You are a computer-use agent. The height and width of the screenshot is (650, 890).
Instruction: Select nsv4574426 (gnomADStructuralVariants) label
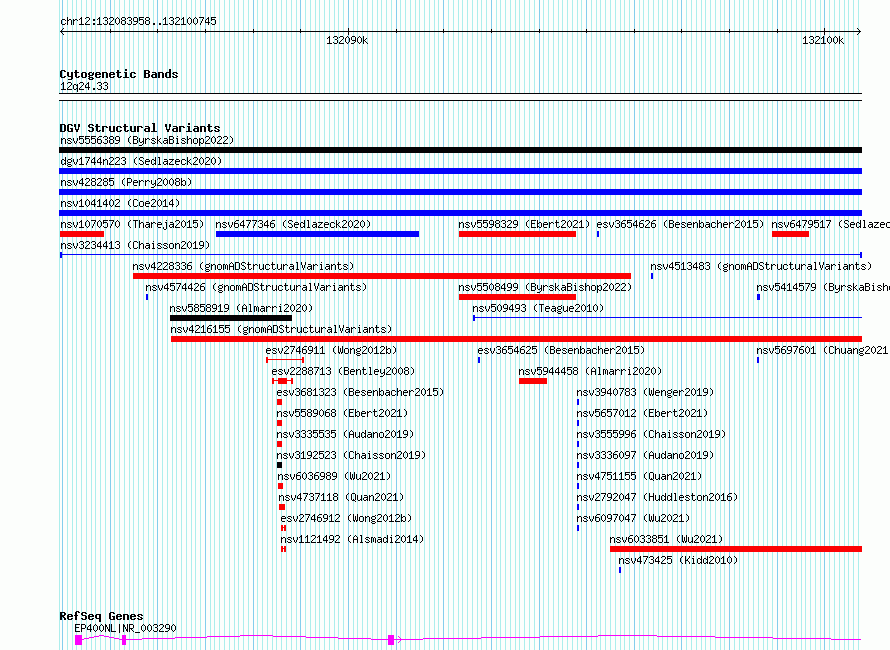click(256, 287)
